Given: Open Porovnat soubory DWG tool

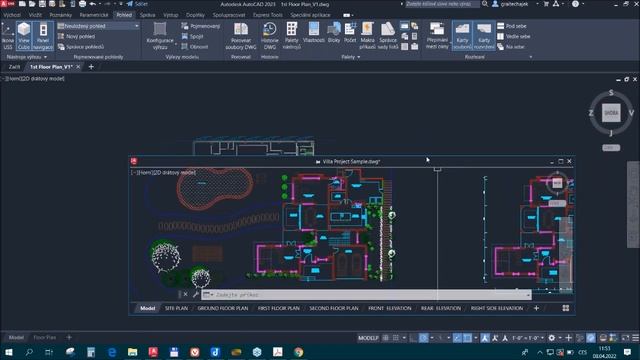Looking at the screenshot, I should (x=241, y=36).
